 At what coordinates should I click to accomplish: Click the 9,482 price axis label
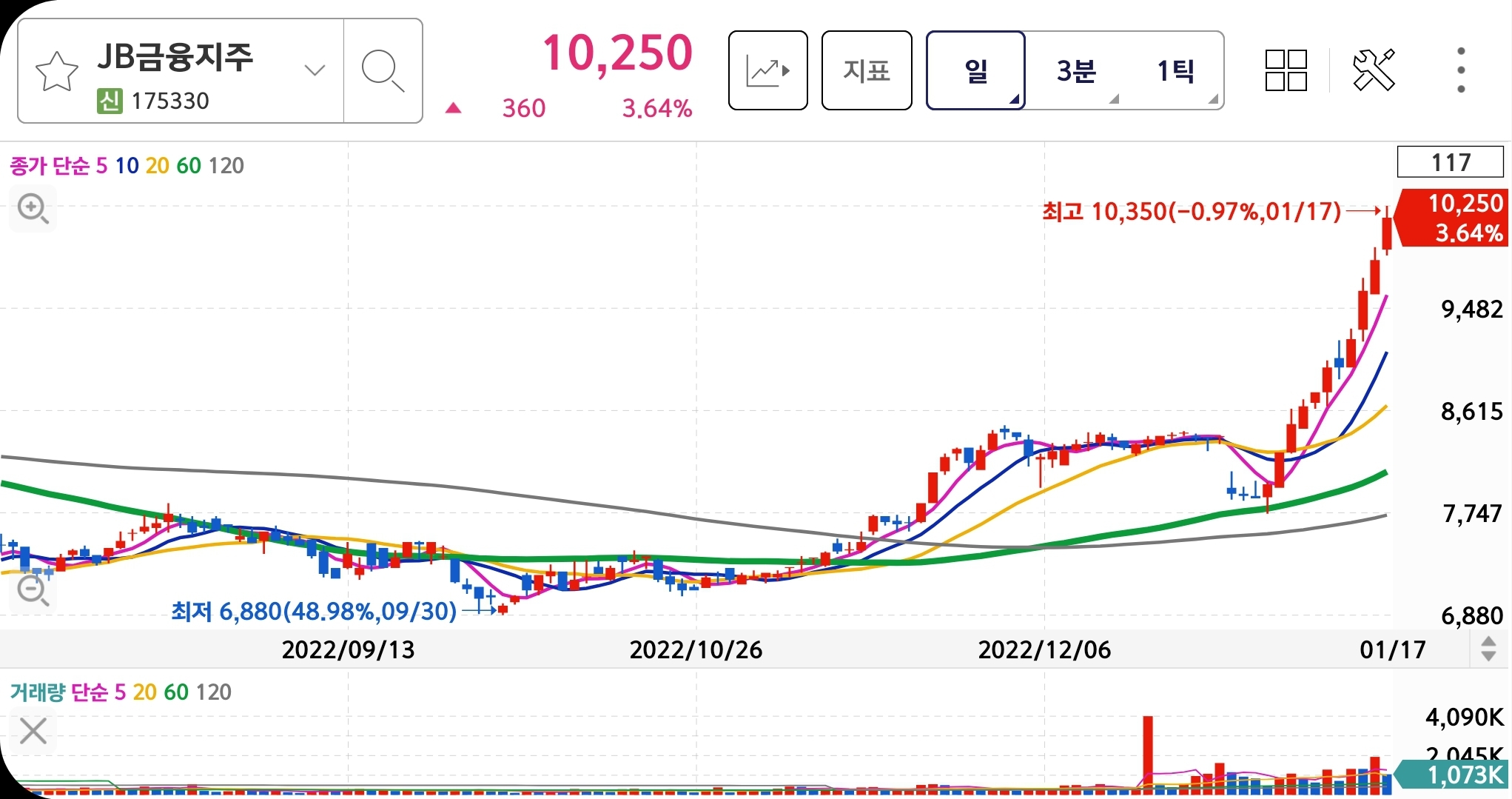click(x=1471, y=309)
